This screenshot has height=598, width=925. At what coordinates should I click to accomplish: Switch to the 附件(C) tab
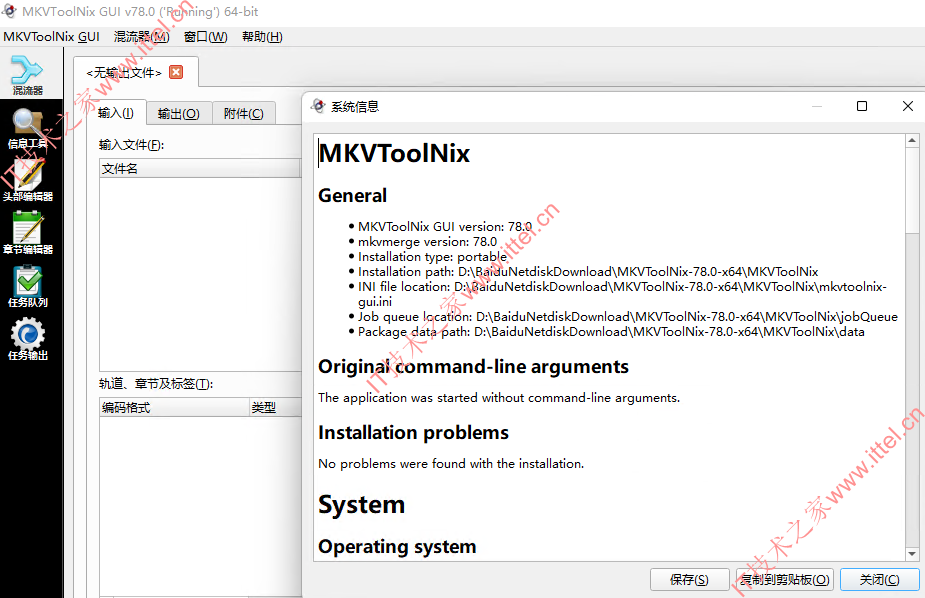point(244,113)
